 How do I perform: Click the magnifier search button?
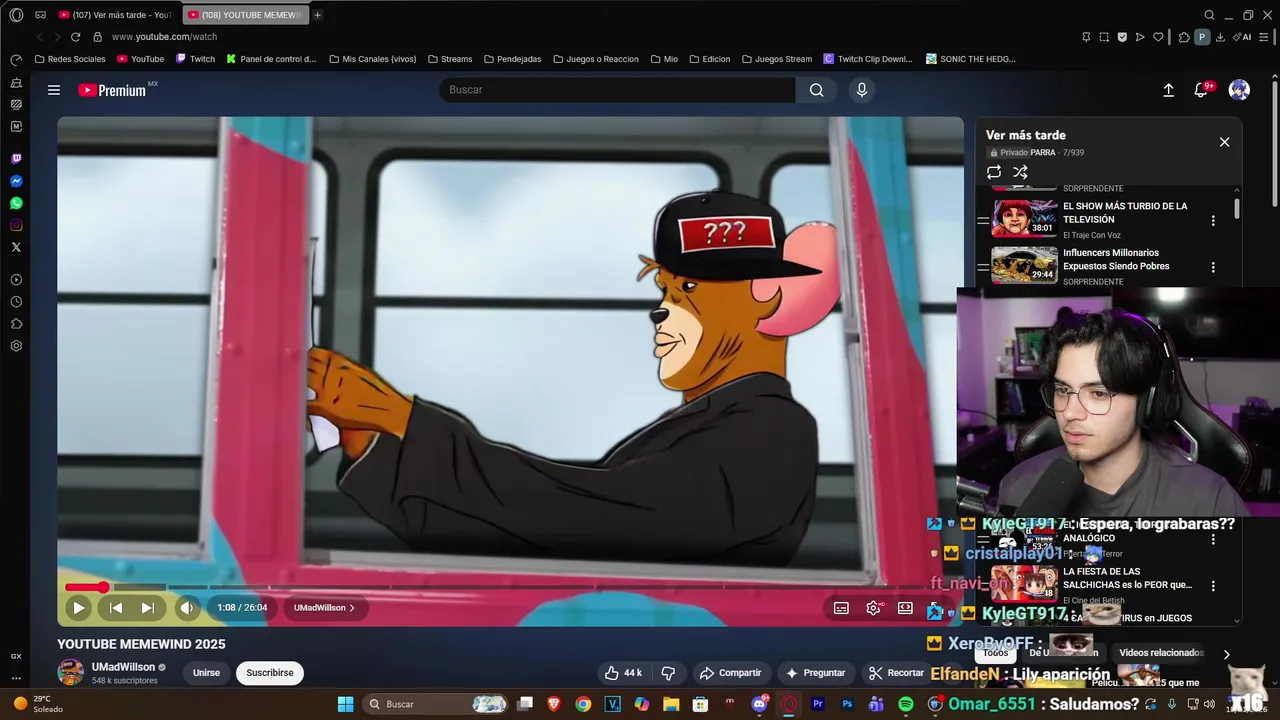point(817,90)
